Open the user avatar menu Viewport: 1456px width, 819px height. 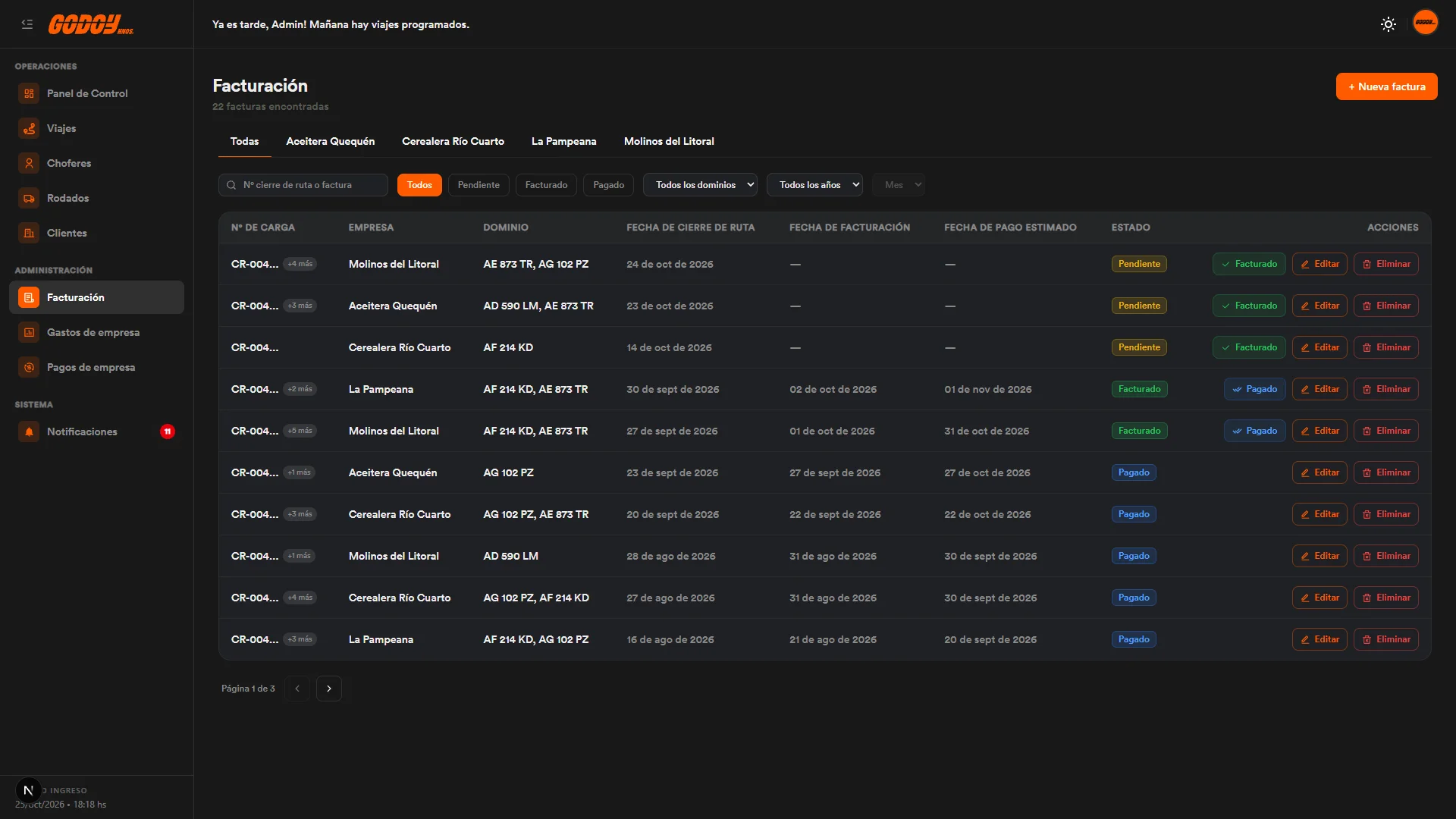tap(1425, 23)
